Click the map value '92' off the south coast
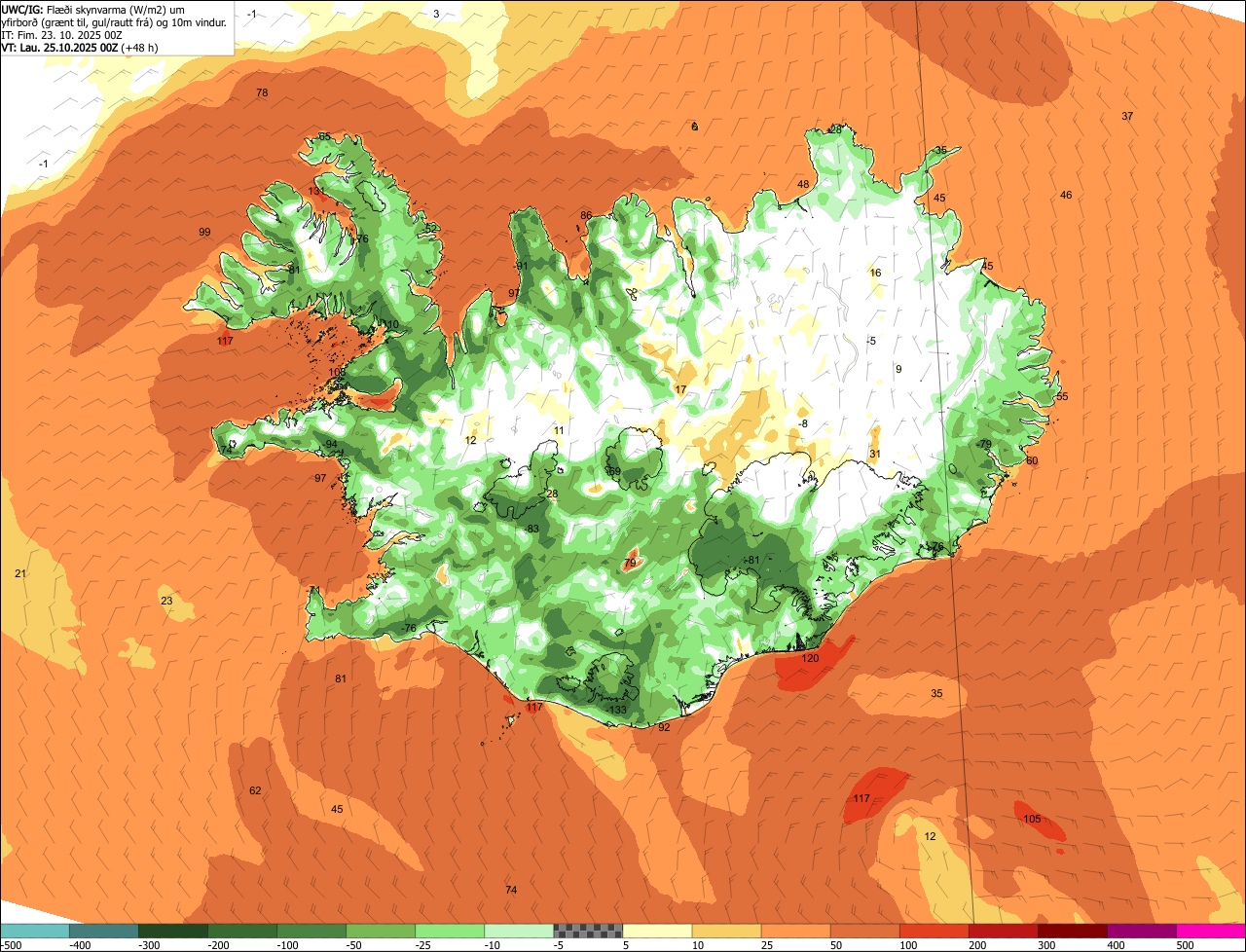The width and height of the screenshot is (1246, 952). pos(664,727)
